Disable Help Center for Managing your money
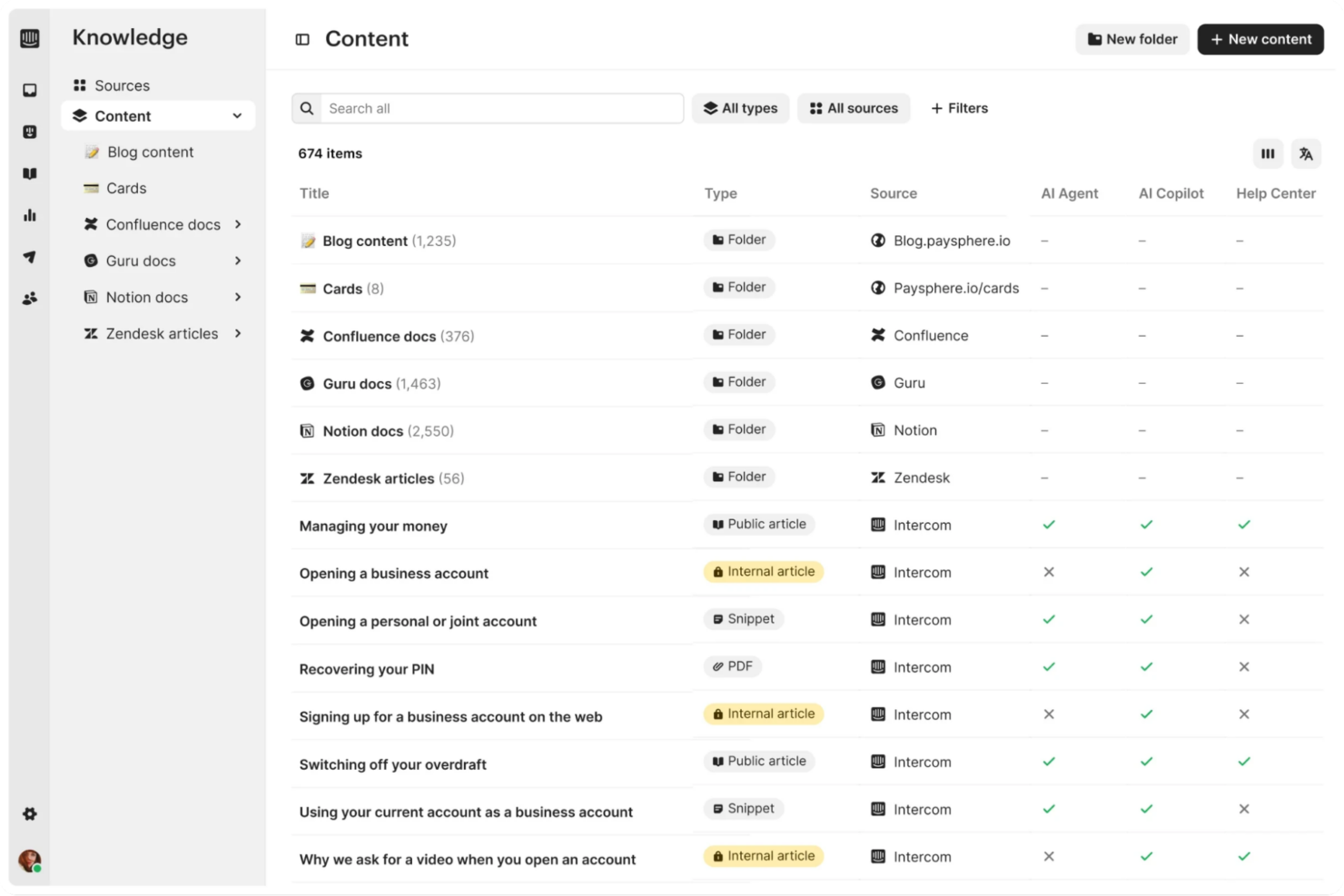The height and width of the screenshot is (896, 1344). [x=1244, y=525]
